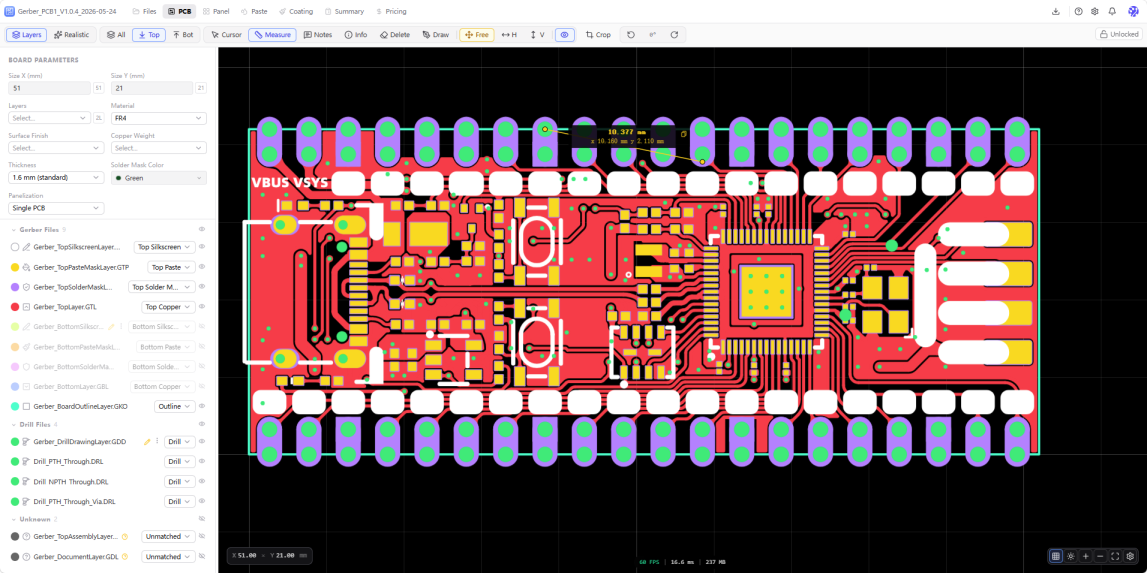Open Panelization Single PCB dropdown
Image resolution: width=1147 pixels, height=573 pixels.
point(56,209)
